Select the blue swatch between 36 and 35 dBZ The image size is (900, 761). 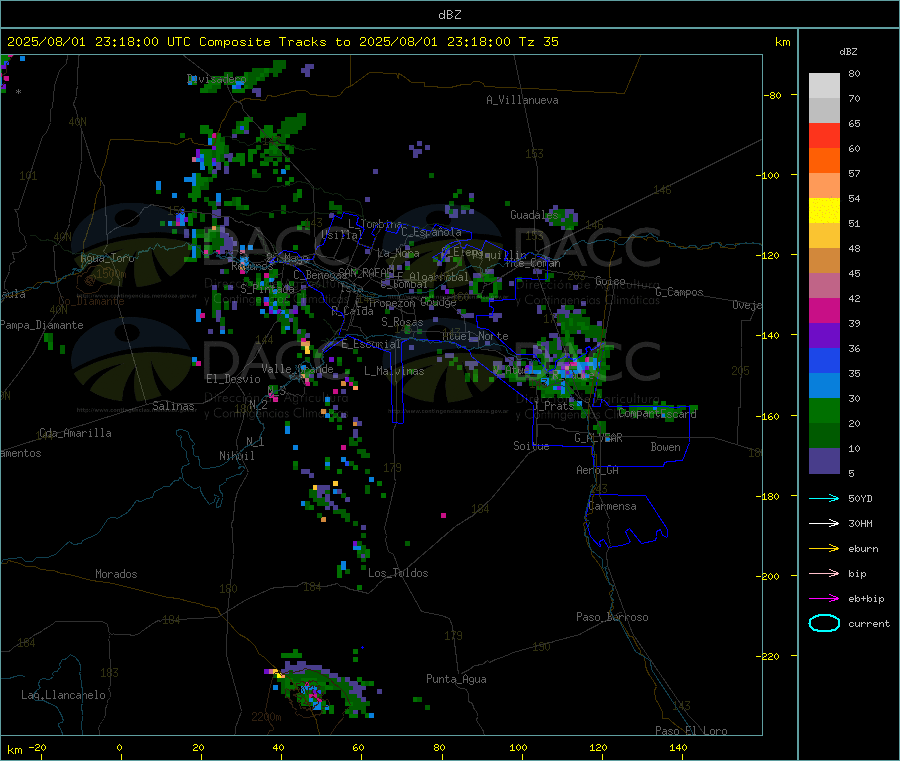[824, 360]
